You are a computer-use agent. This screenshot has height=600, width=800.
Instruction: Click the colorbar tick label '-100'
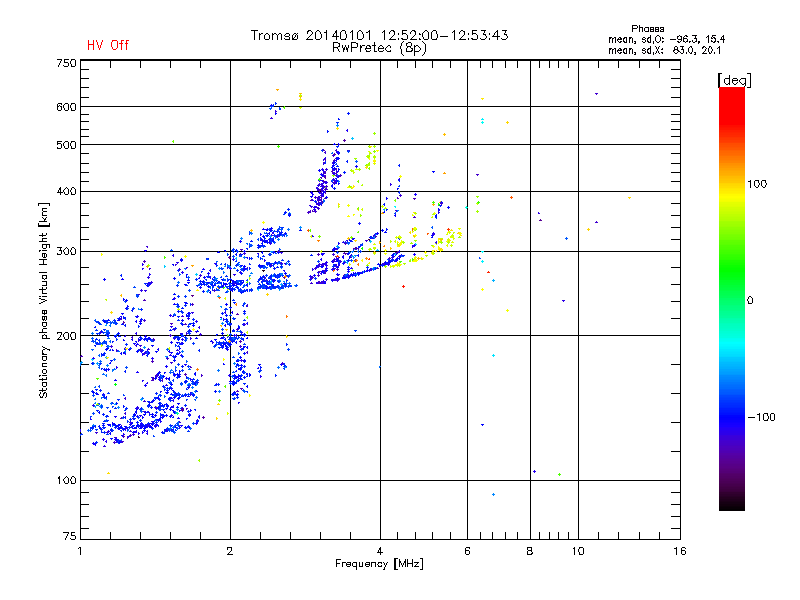point(761,417)
